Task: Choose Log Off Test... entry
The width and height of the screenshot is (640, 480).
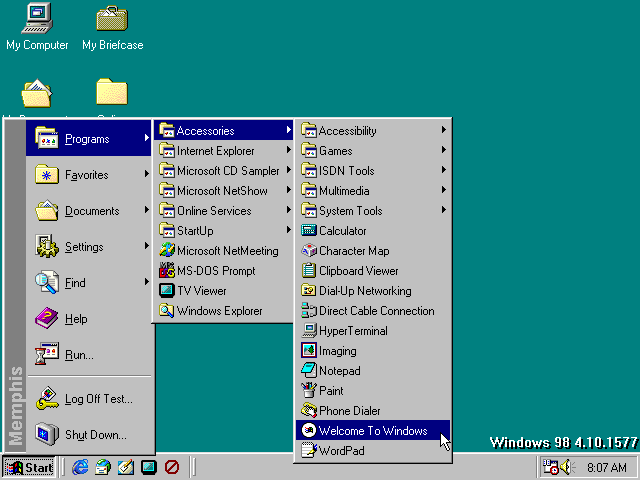Action: (89, 398)
